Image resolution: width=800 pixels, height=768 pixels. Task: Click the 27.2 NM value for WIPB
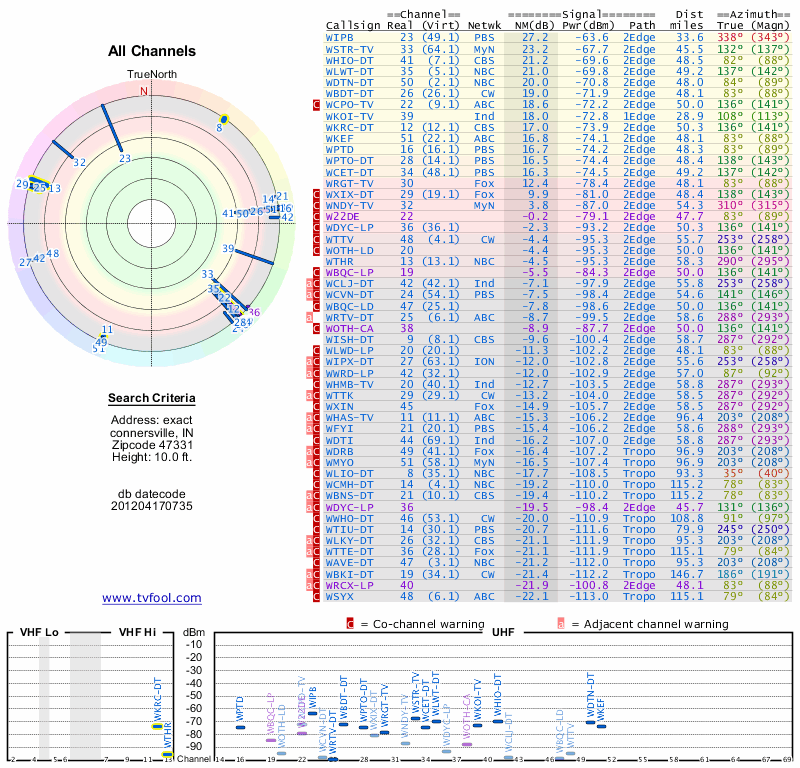pos(535,38)
